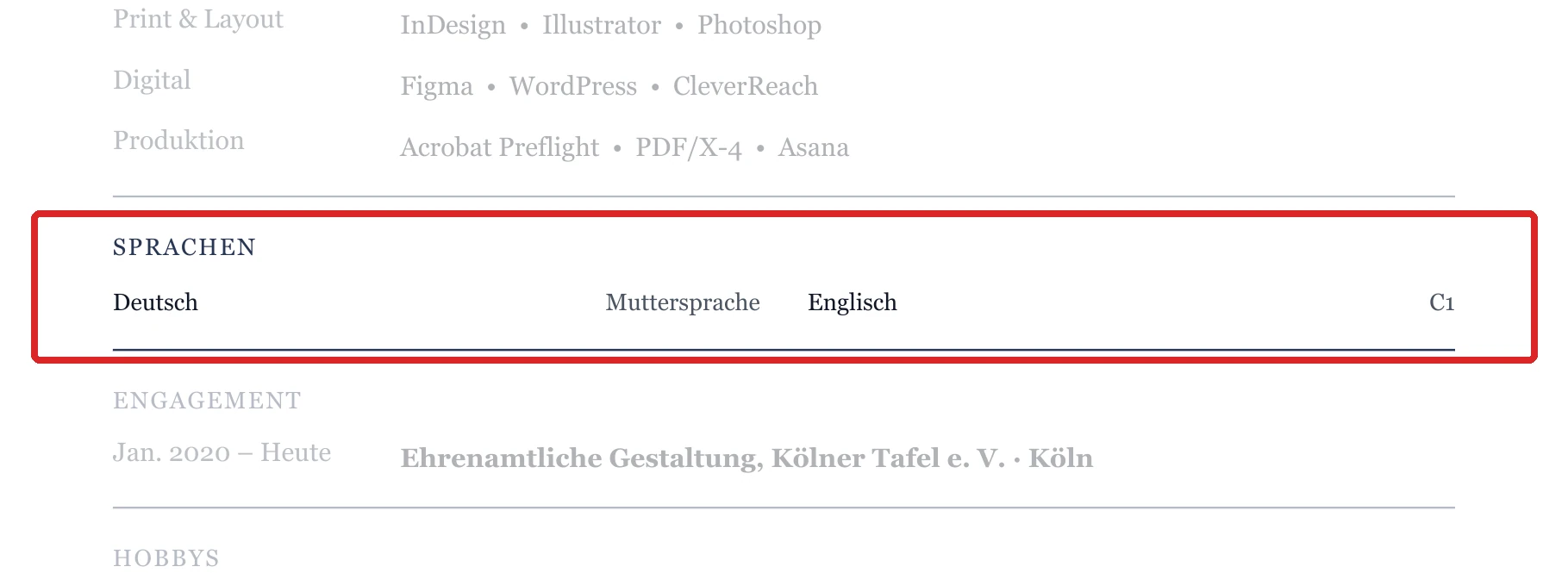1568x573 pixels.
Task: Select the Englisch language entry
Action: (x=852, y=302)
